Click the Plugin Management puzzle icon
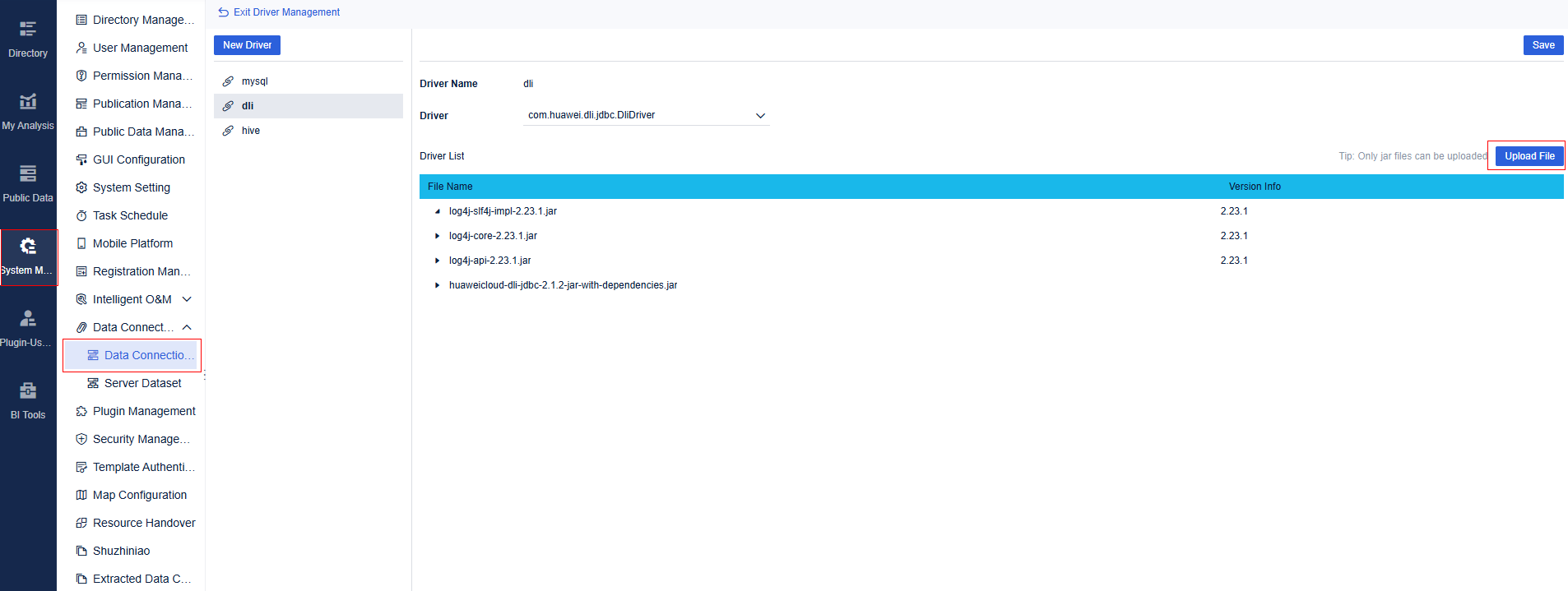Image resolution: width=1568 pixels, height=591 pixels. click(x=81, y=411)
